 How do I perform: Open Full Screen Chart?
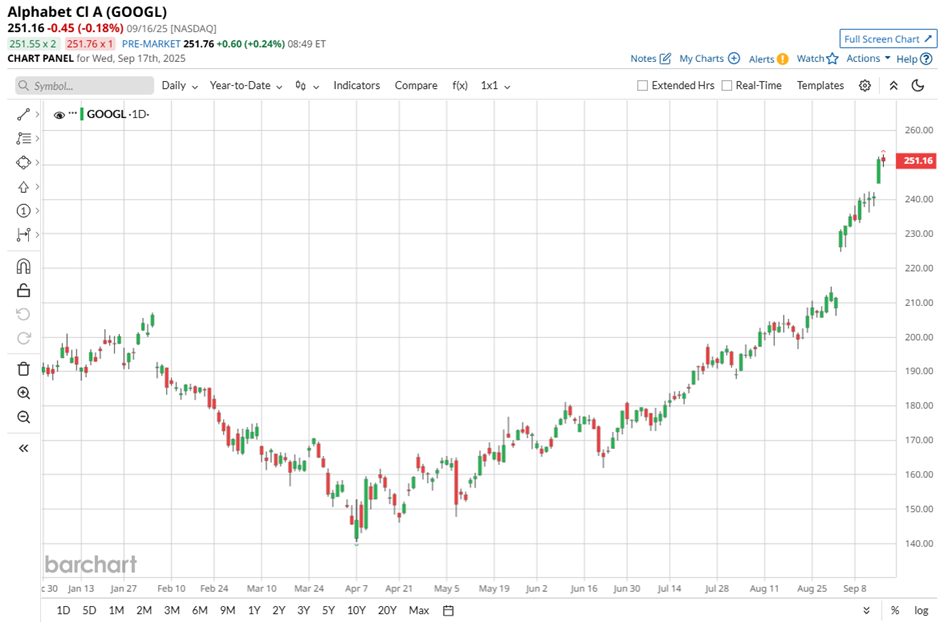[x=888, y=39]
